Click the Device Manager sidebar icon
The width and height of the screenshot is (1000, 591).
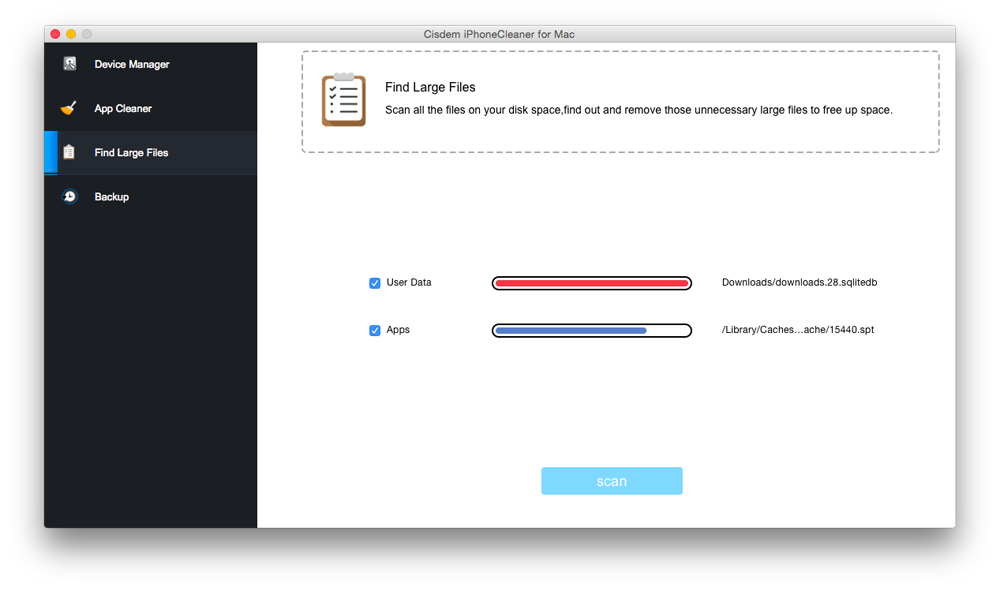[70, 64]
